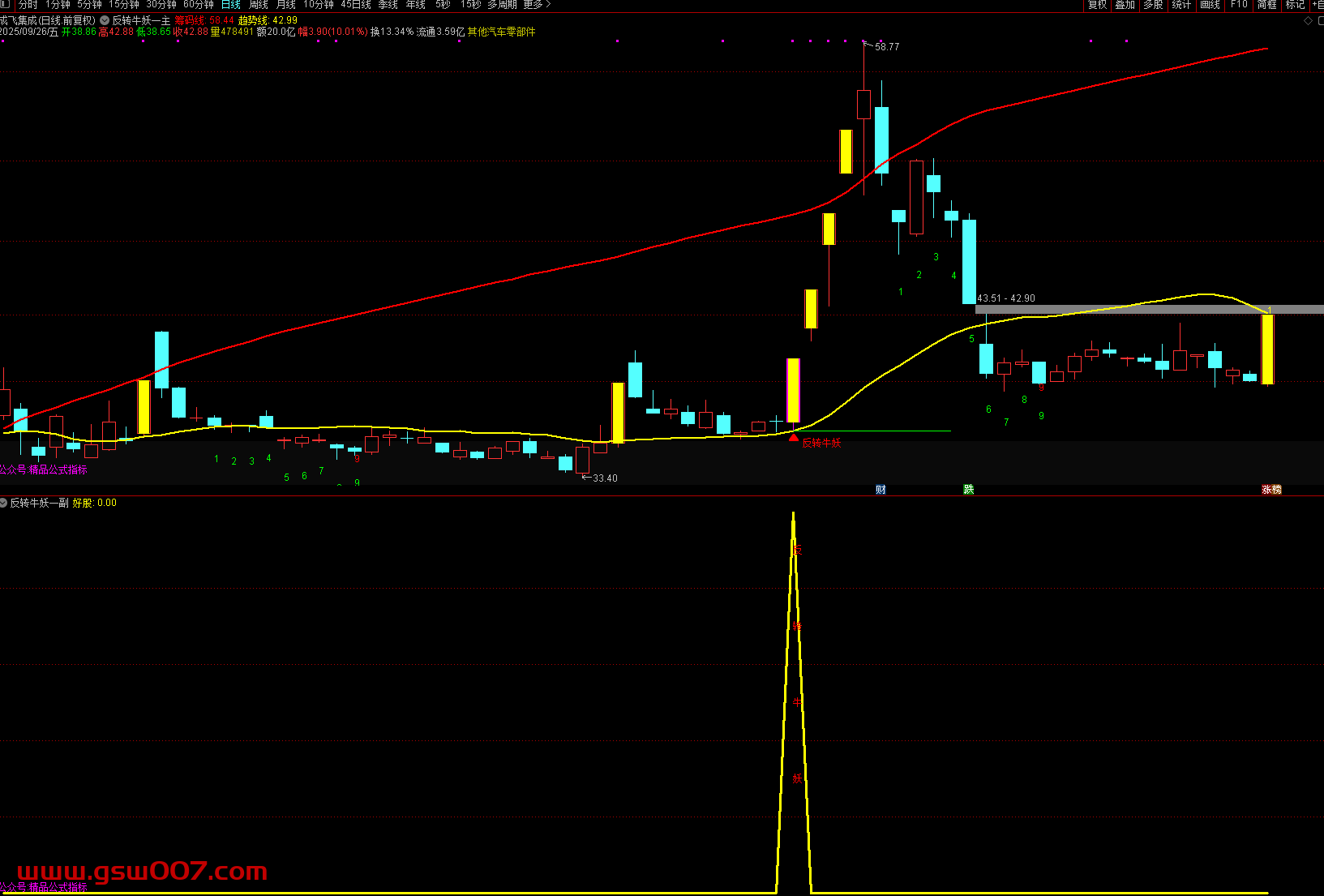
Task: Select the 60分钟 period tab
Action: pyautogui.click(x=199, y=5)
